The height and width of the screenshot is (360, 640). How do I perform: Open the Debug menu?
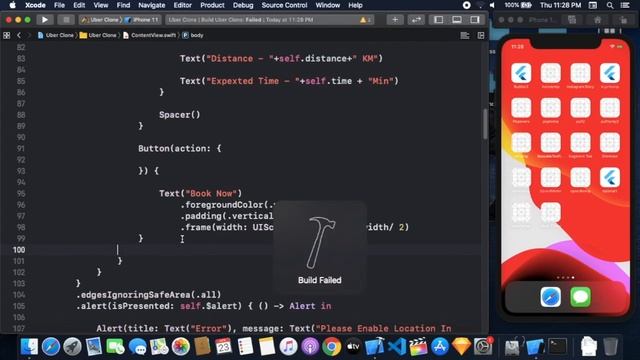(x=243, y=5)
